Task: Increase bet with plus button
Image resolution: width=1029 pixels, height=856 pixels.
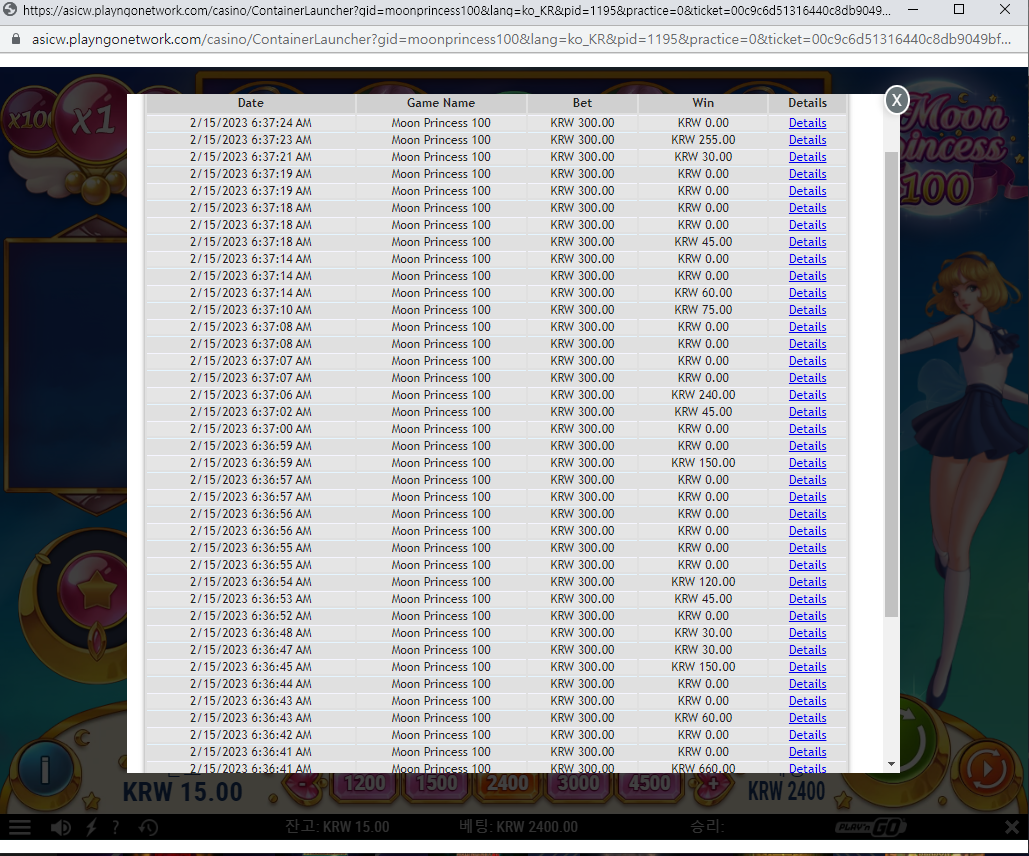Action: 713,785
